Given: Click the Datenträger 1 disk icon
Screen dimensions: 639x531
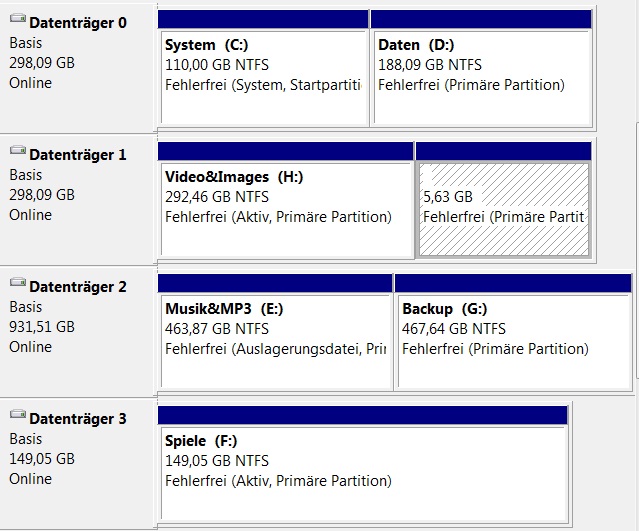Looking at the screenshot, I should coord(17,153).
